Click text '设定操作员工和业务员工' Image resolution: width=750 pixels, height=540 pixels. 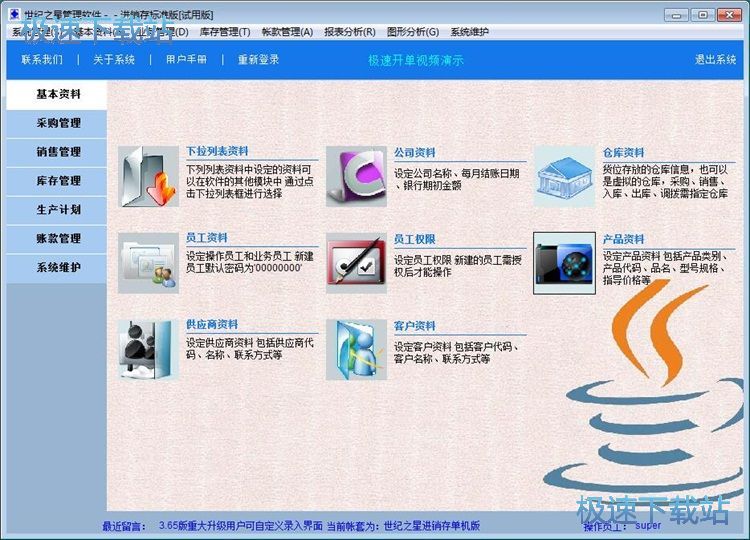coord(239,256)
